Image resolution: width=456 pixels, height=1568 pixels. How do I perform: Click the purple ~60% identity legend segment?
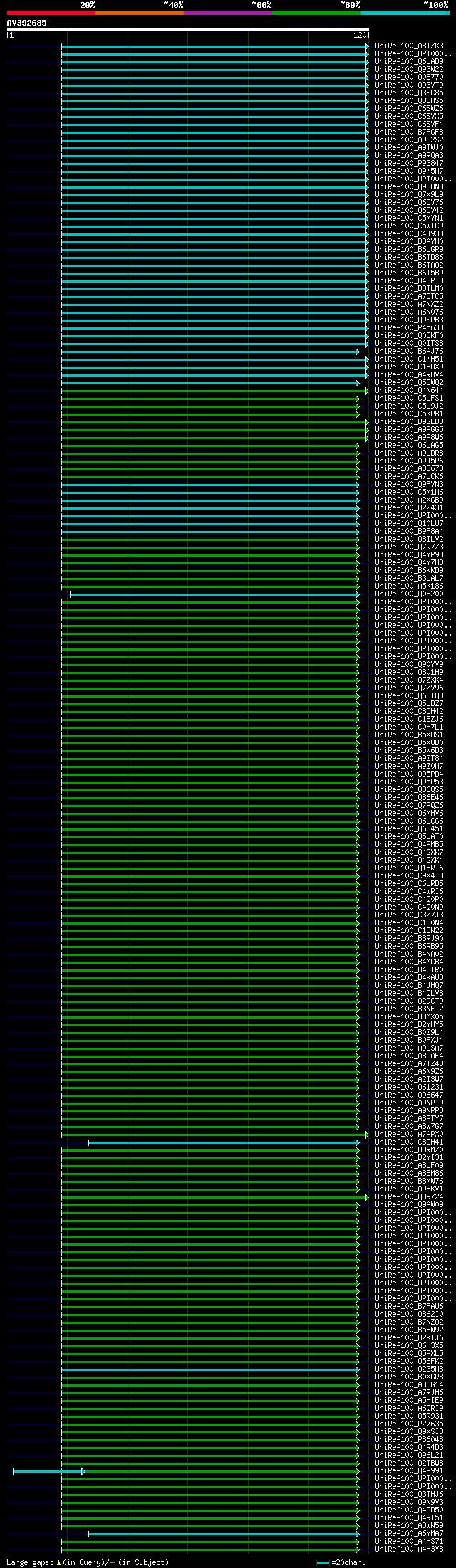(x=228, y=13)
